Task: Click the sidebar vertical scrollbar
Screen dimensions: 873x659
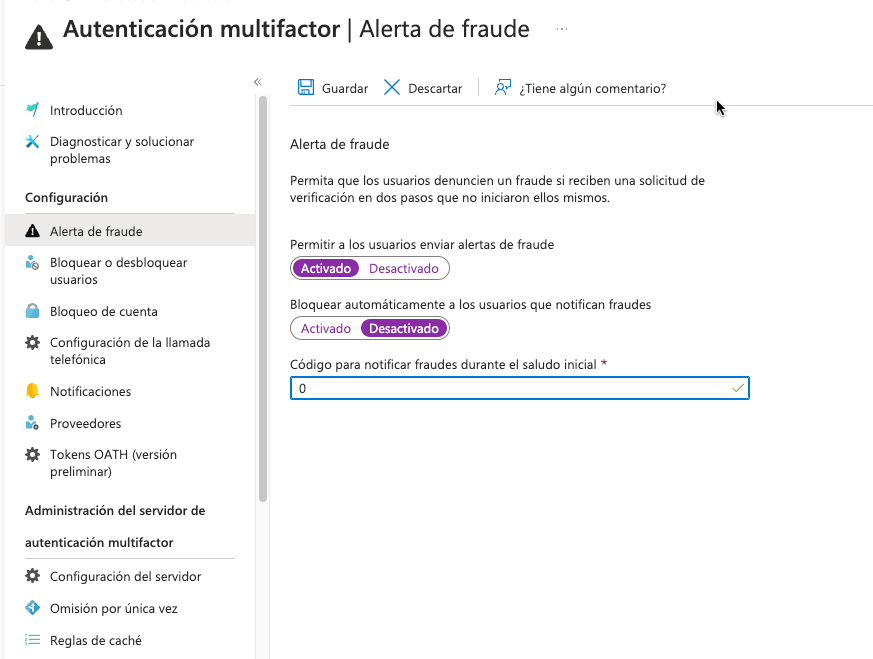Action: click(263, 300)
